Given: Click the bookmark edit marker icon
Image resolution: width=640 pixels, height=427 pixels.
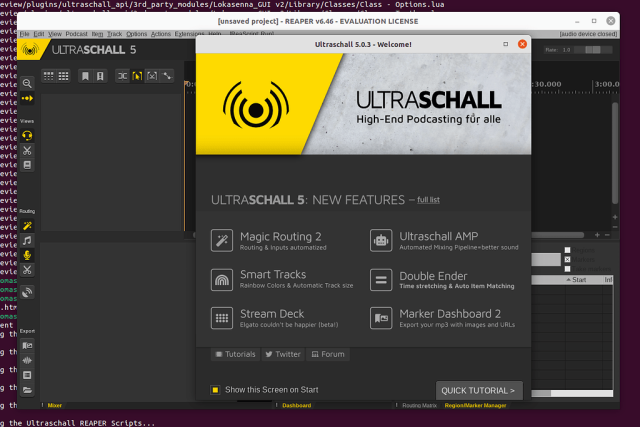Looking at the screenshot, I should (x=100, y=76).
